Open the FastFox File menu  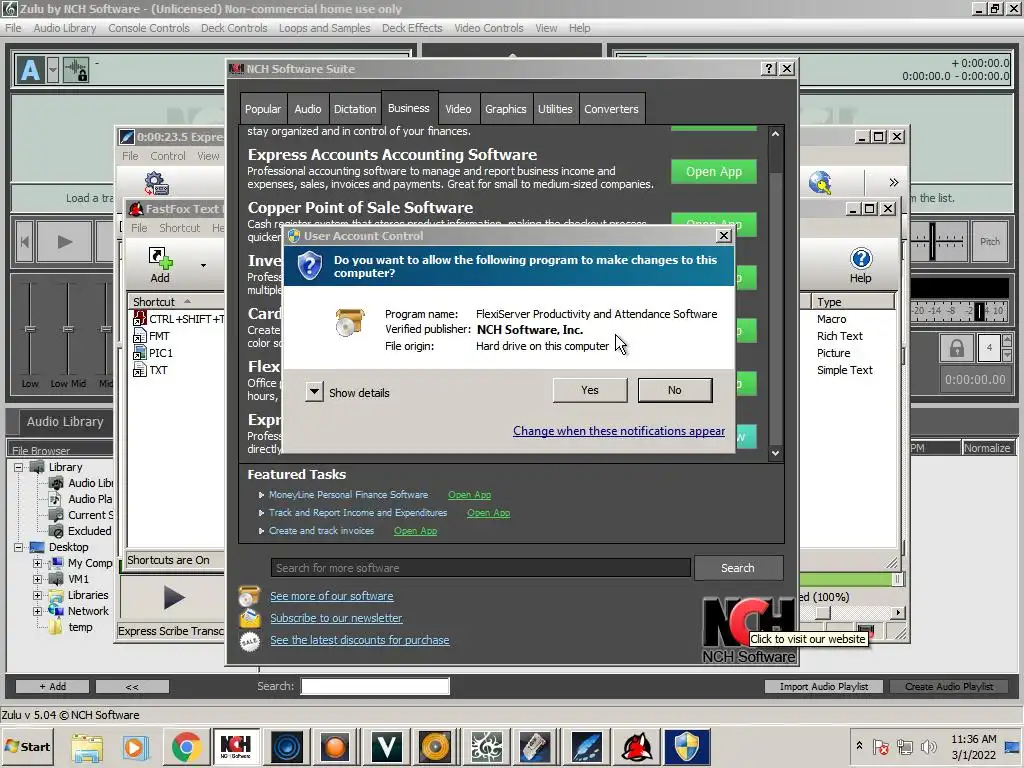(x=139, y=228)
